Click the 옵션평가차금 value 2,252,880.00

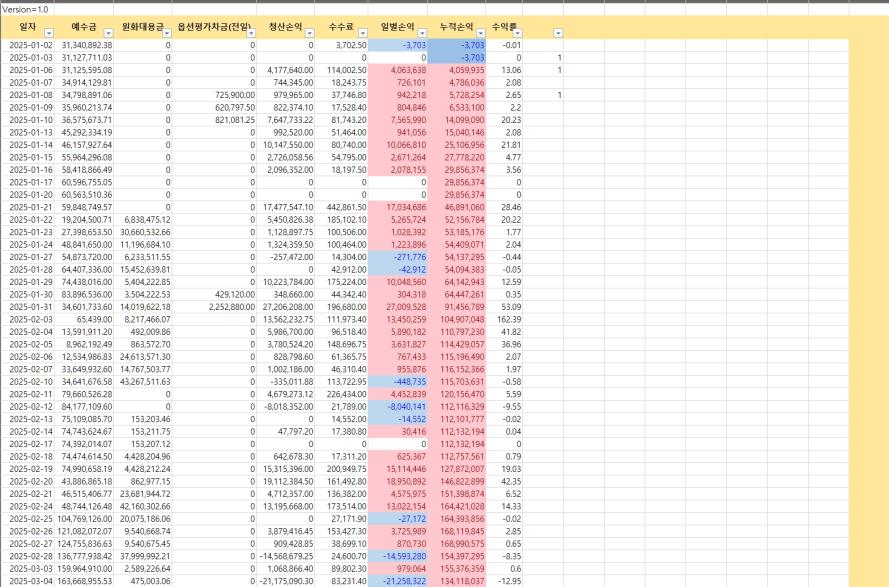pos(214,307)
